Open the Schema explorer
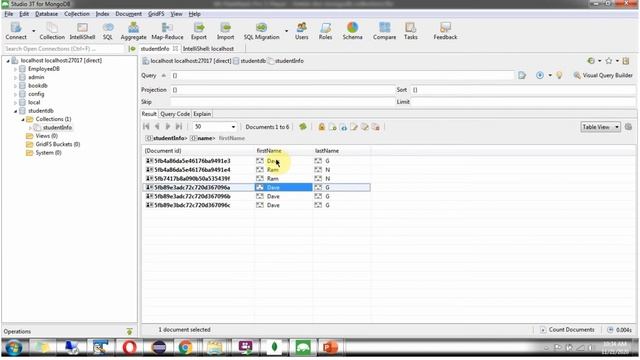This screenshot has height=360, width=640. 352,31
